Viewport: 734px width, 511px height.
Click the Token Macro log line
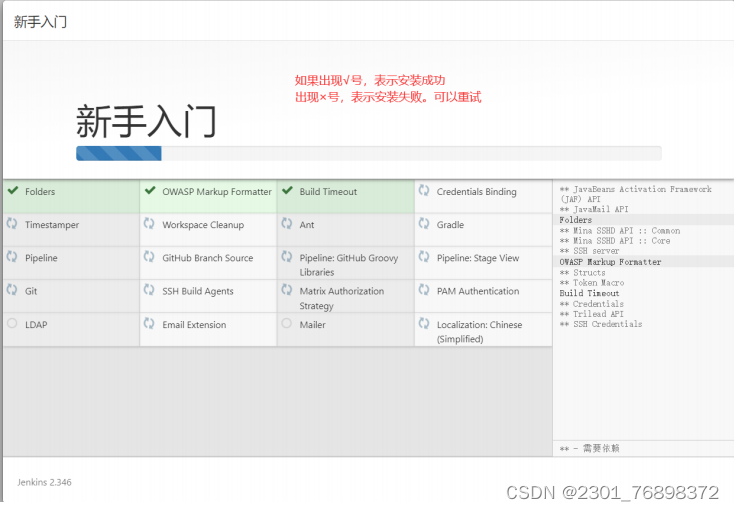592,283
